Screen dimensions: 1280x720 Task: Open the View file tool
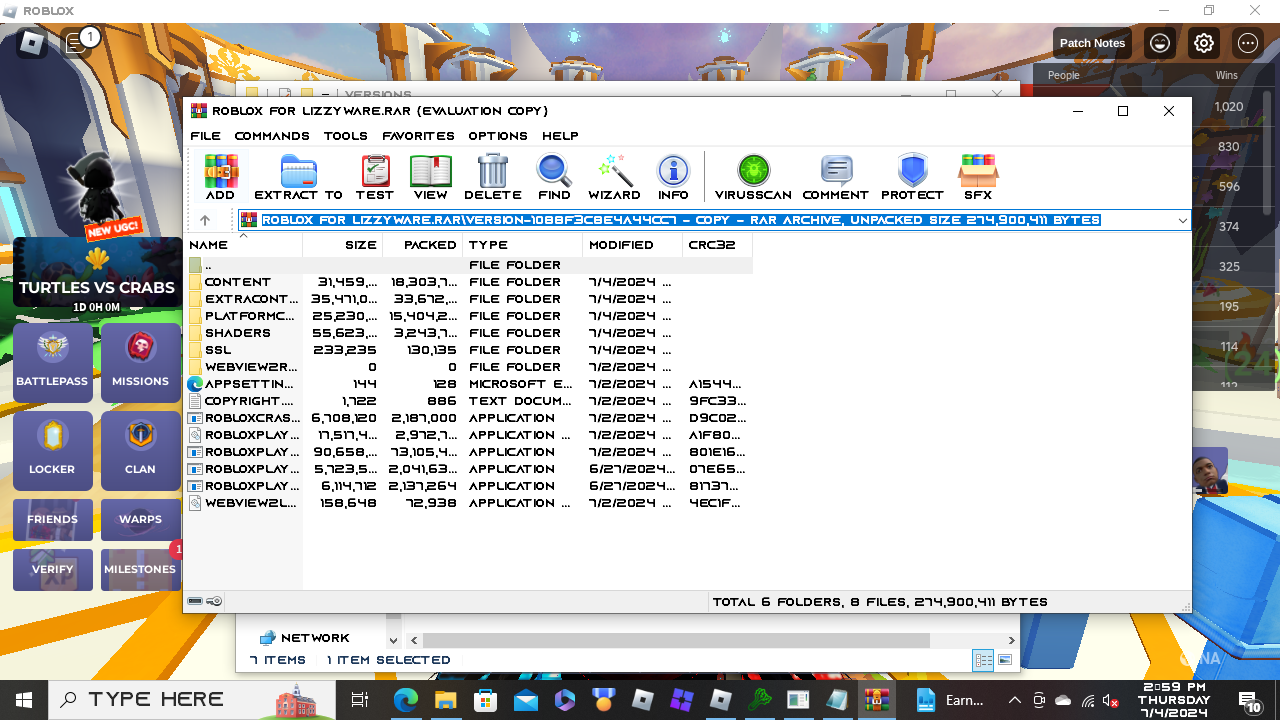coord(430,177)
